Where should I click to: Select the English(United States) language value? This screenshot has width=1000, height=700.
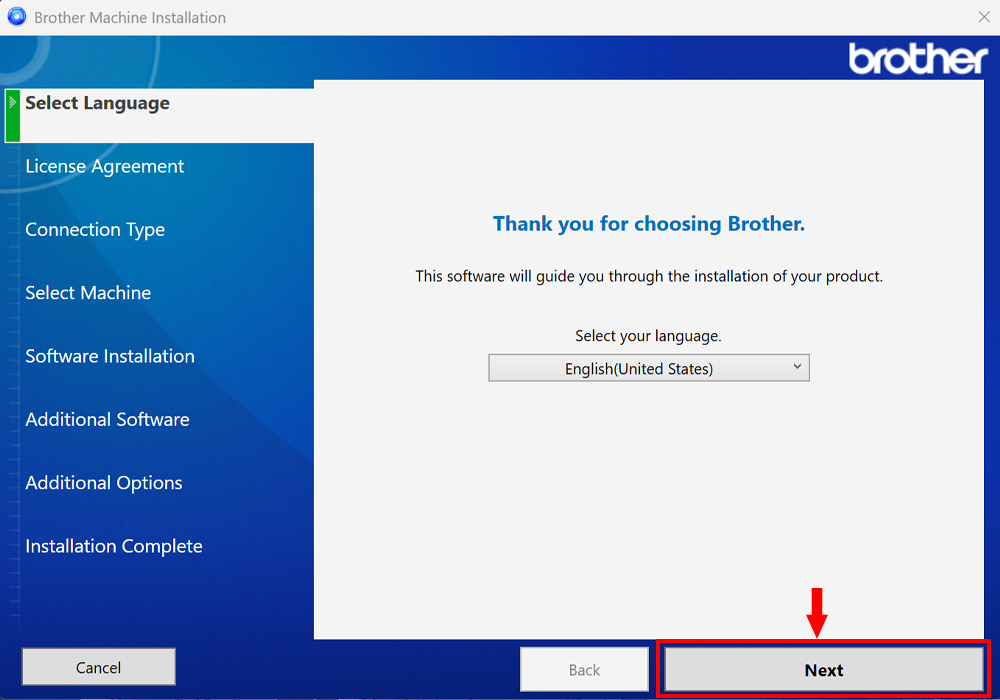click(x=638, y=368)
